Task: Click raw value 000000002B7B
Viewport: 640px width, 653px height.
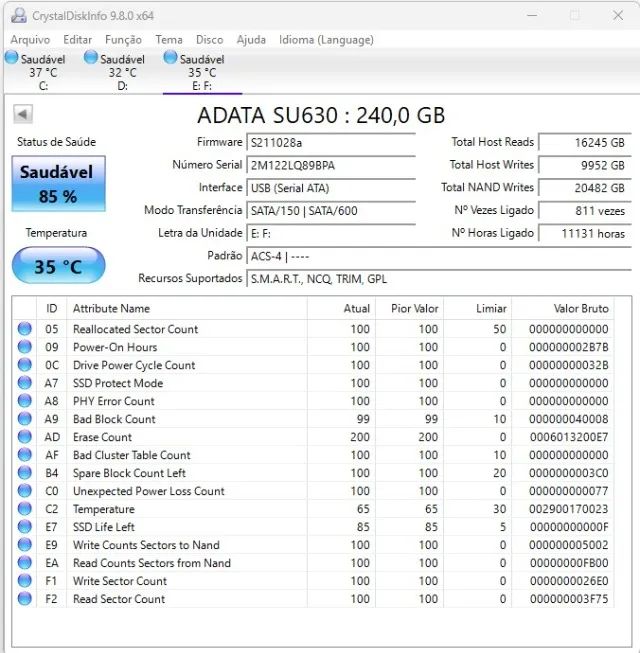Action: 568,347
